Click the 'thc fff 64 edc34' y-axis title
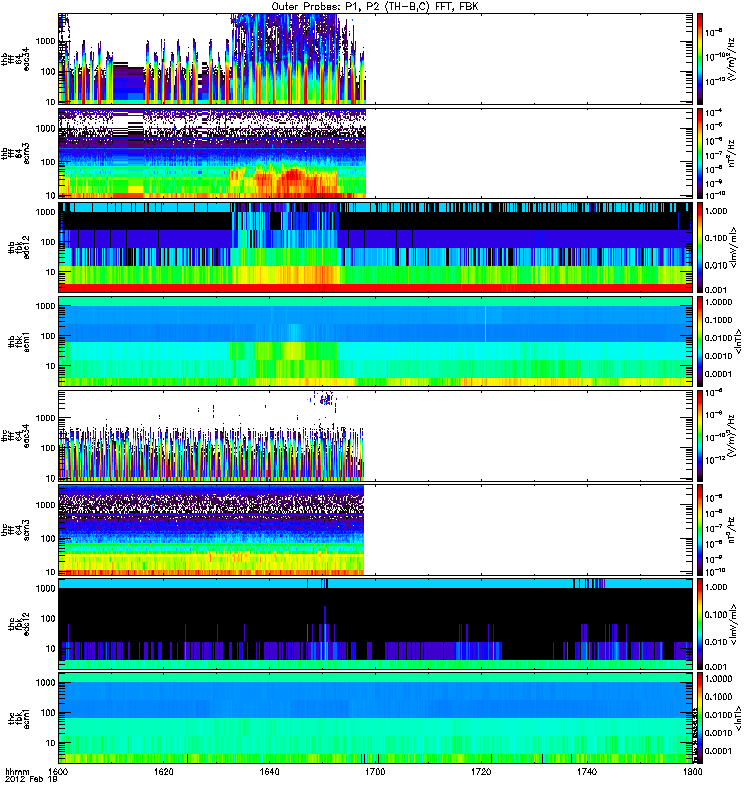Viewport: 750px width, 800px height. coord(15,436)
